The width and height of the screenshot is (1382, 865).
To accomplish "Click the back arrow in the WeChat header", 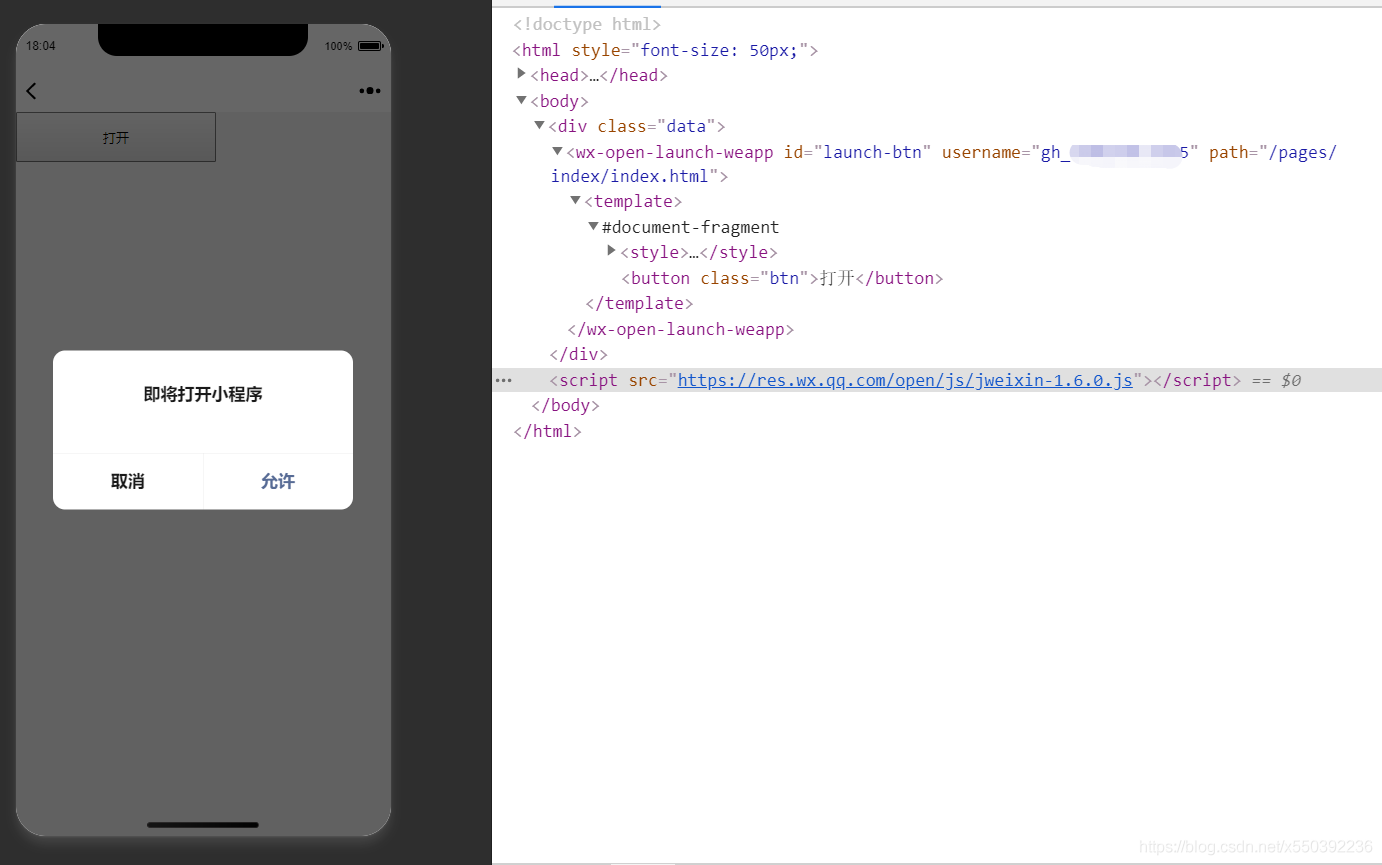I will click(x=31, y=90).
